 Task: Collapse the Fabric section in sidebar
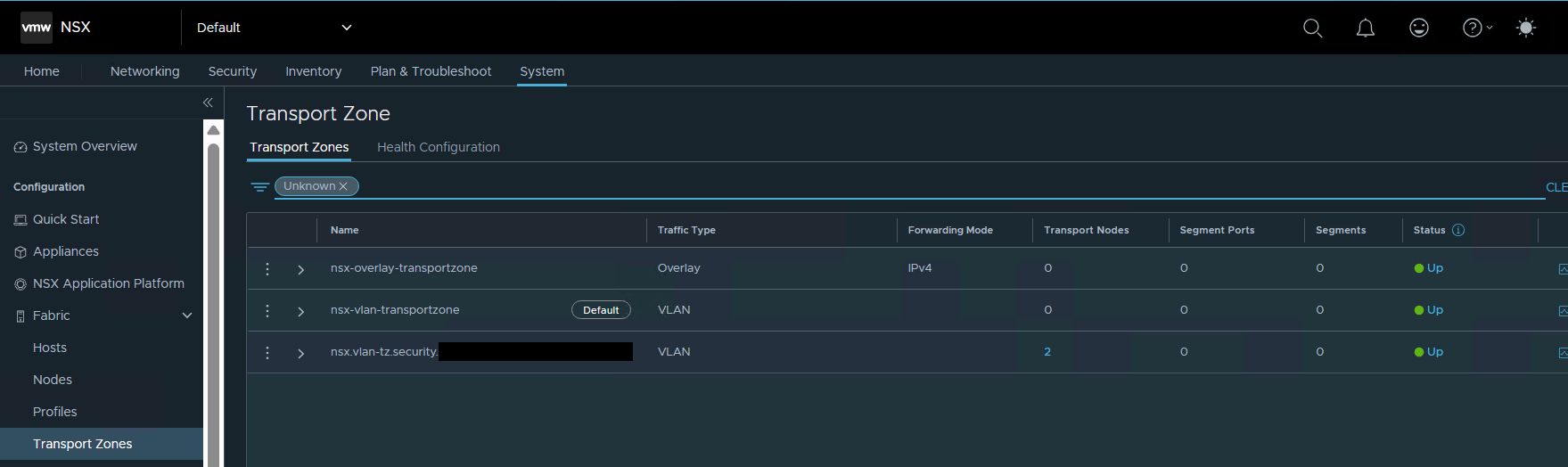(x=187, y=315)
